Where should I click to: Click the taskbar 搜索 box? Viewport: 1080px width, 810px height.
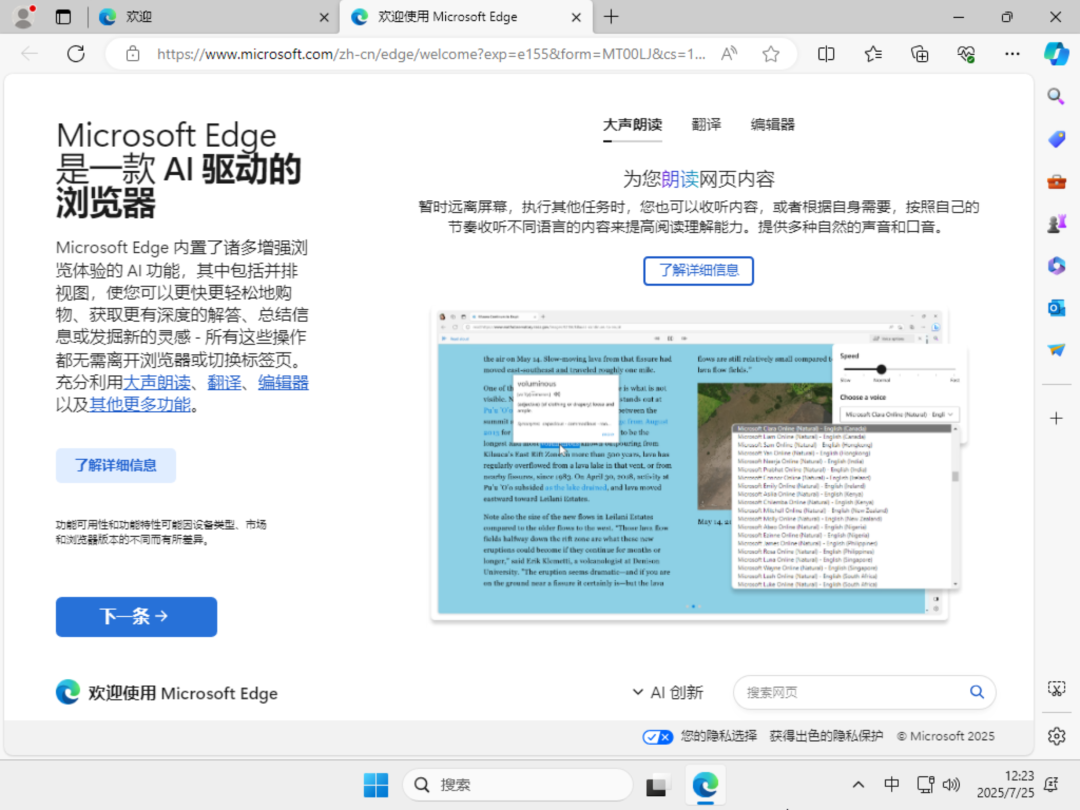coord(517,785)
